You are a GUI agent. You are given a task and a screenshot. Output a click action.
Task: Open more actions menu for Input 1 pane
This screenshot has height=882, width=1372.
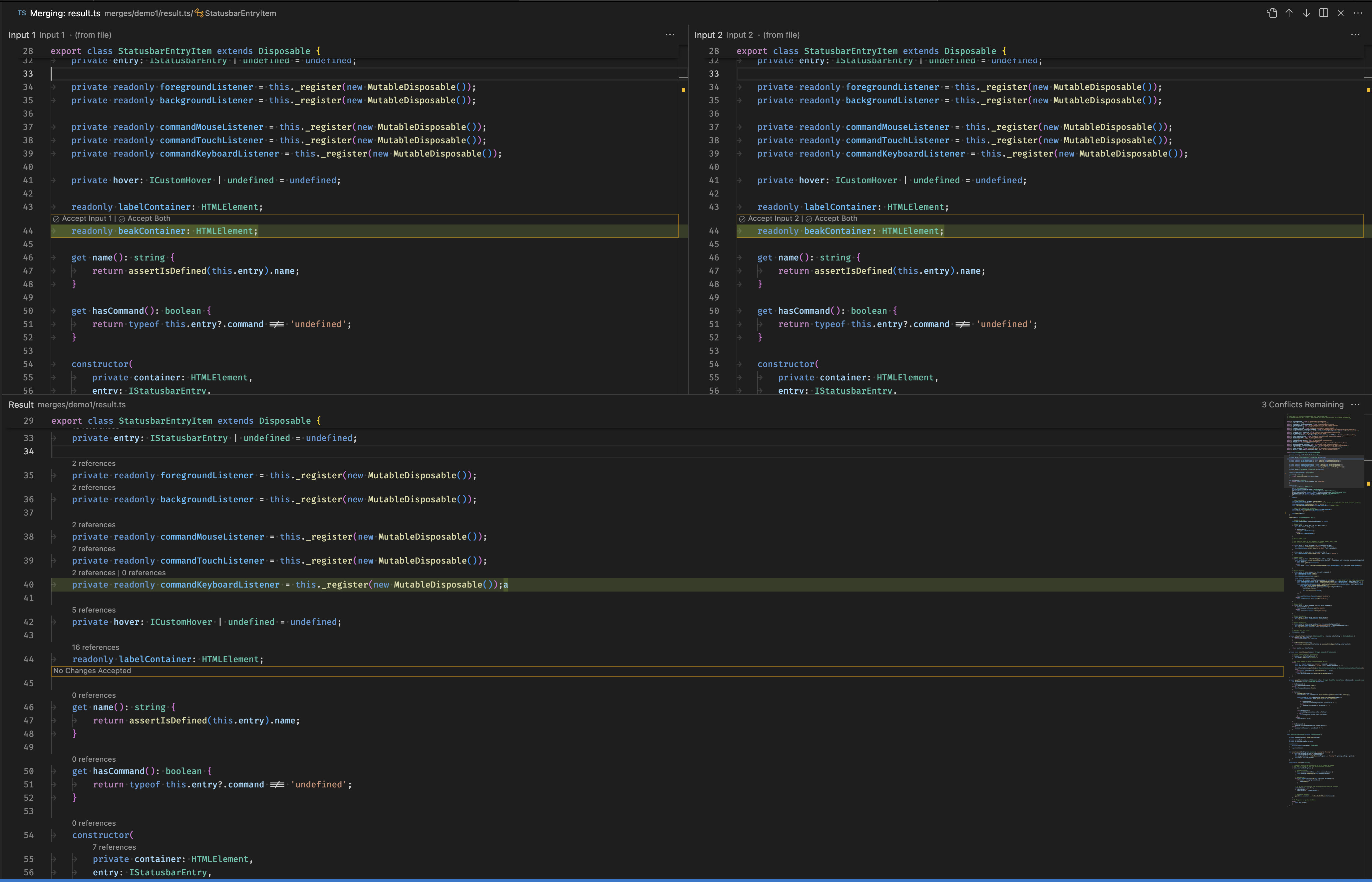click(x=670, y=35)
